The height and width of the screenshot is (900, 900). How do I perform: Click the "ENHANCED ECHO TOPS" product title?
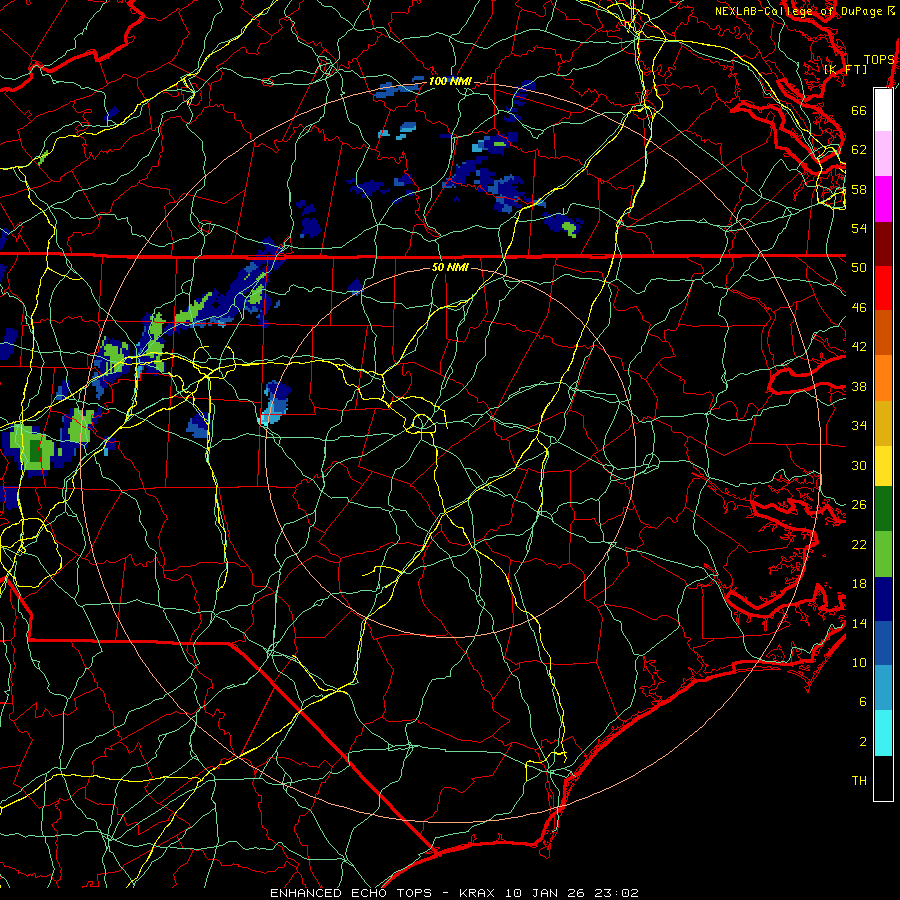tap(350, 893)
